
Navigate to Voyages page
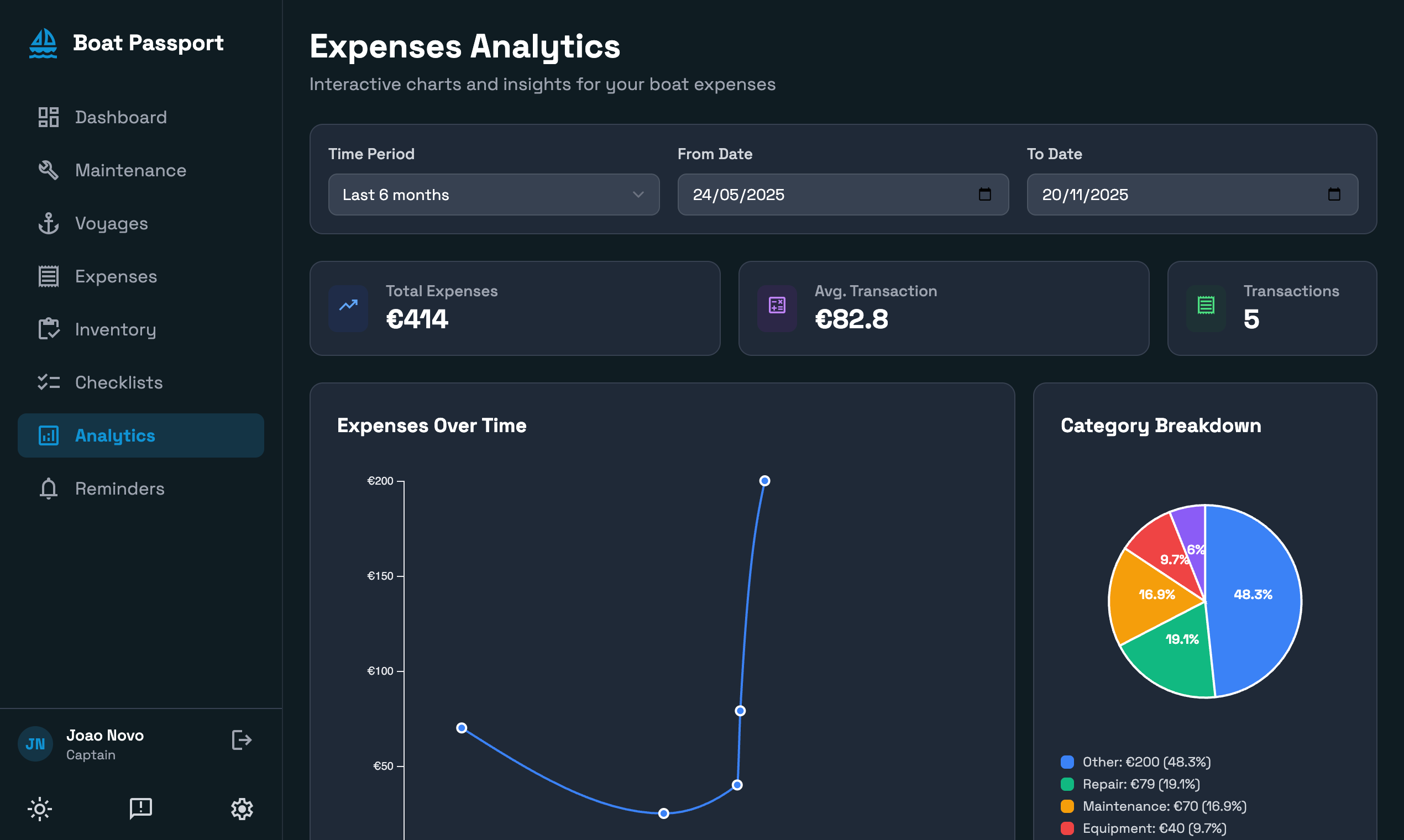click(x=111, y=224)
